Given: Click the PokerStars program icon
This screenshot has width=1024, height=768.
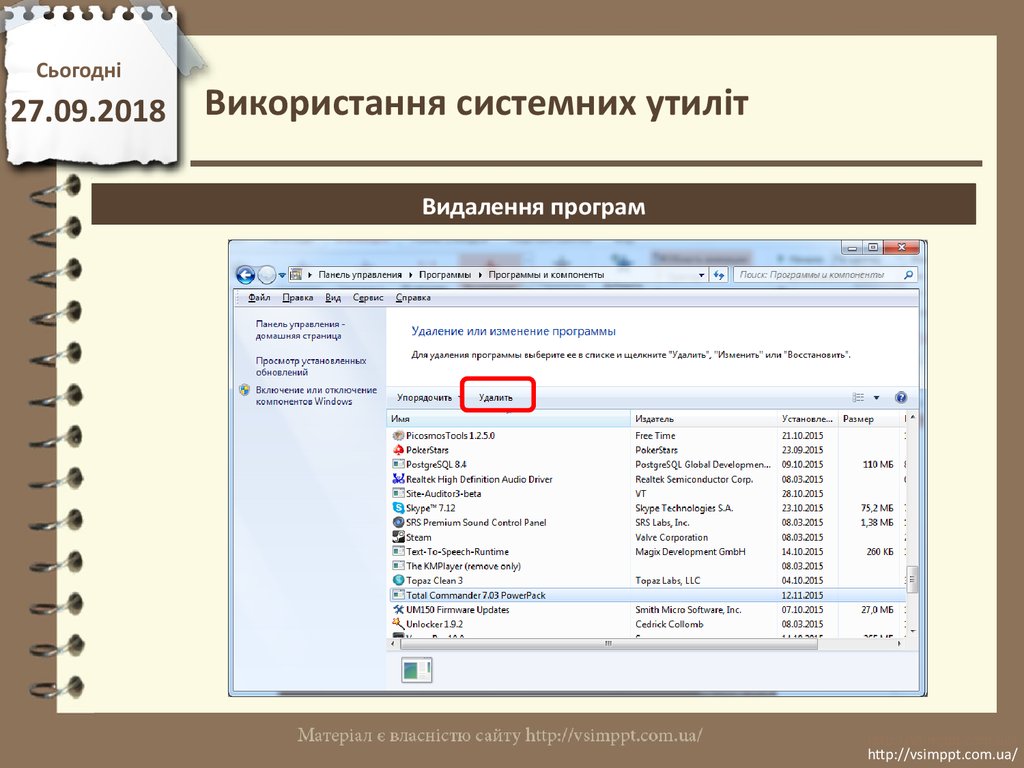Looking at the screenshot, I should point(398,450).
